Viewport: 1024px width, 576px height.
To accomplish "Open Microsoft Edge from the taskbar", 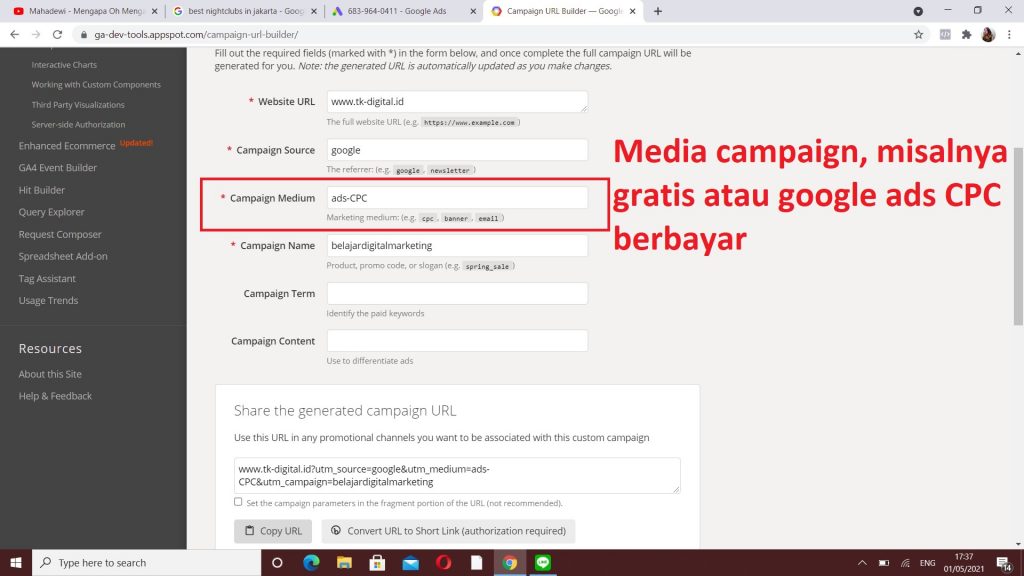I will pyautogui.click(x=311, y=562).
